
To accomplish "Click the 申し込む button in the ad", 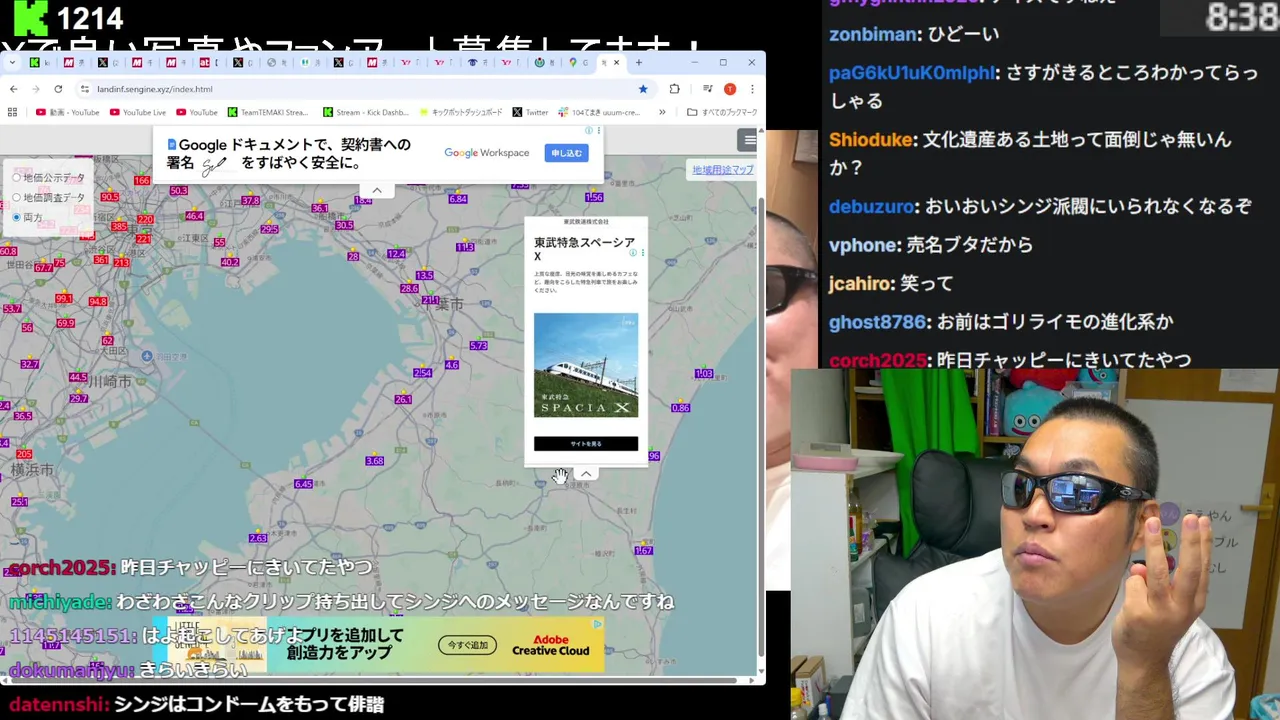I will 566,153.
